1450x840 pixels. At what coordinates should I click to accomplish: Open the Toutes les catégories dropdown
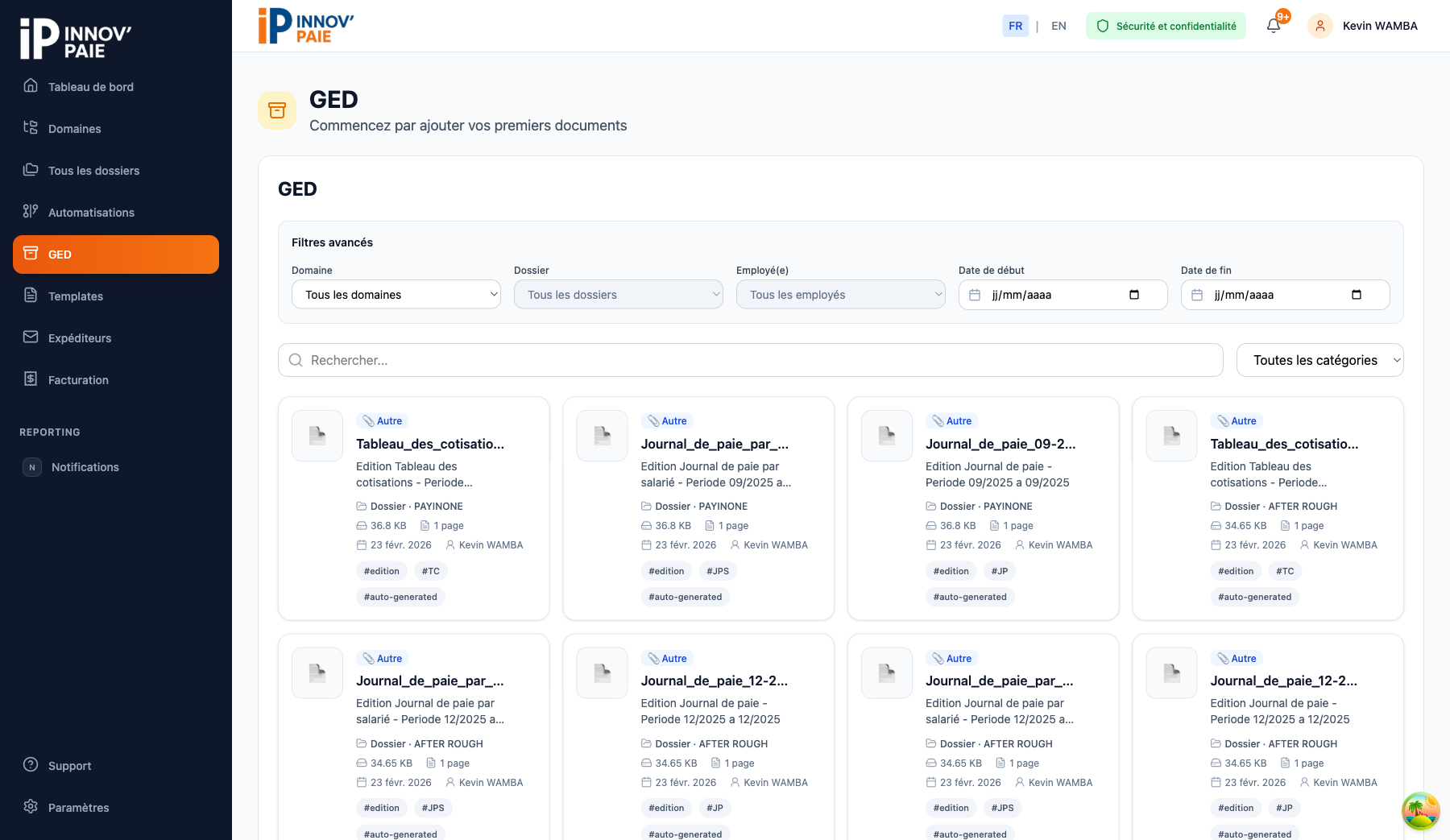[x=1319, y=360]
